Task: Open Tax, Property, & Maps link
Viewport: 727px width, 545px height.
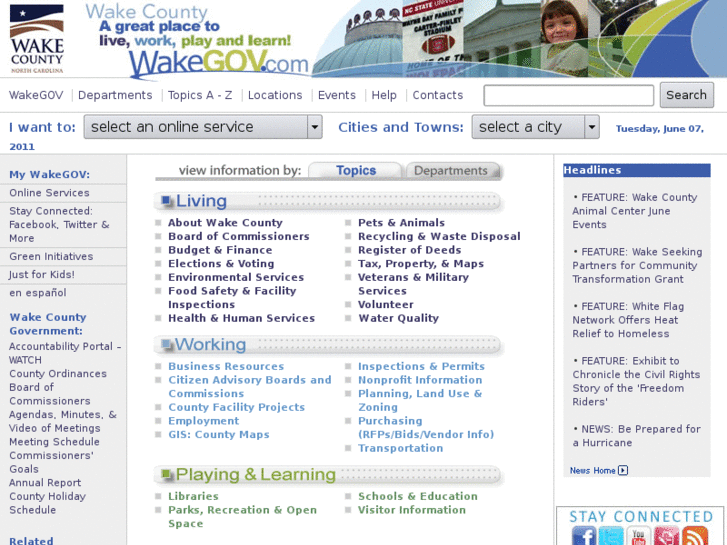Action: [x=421, y=263]
